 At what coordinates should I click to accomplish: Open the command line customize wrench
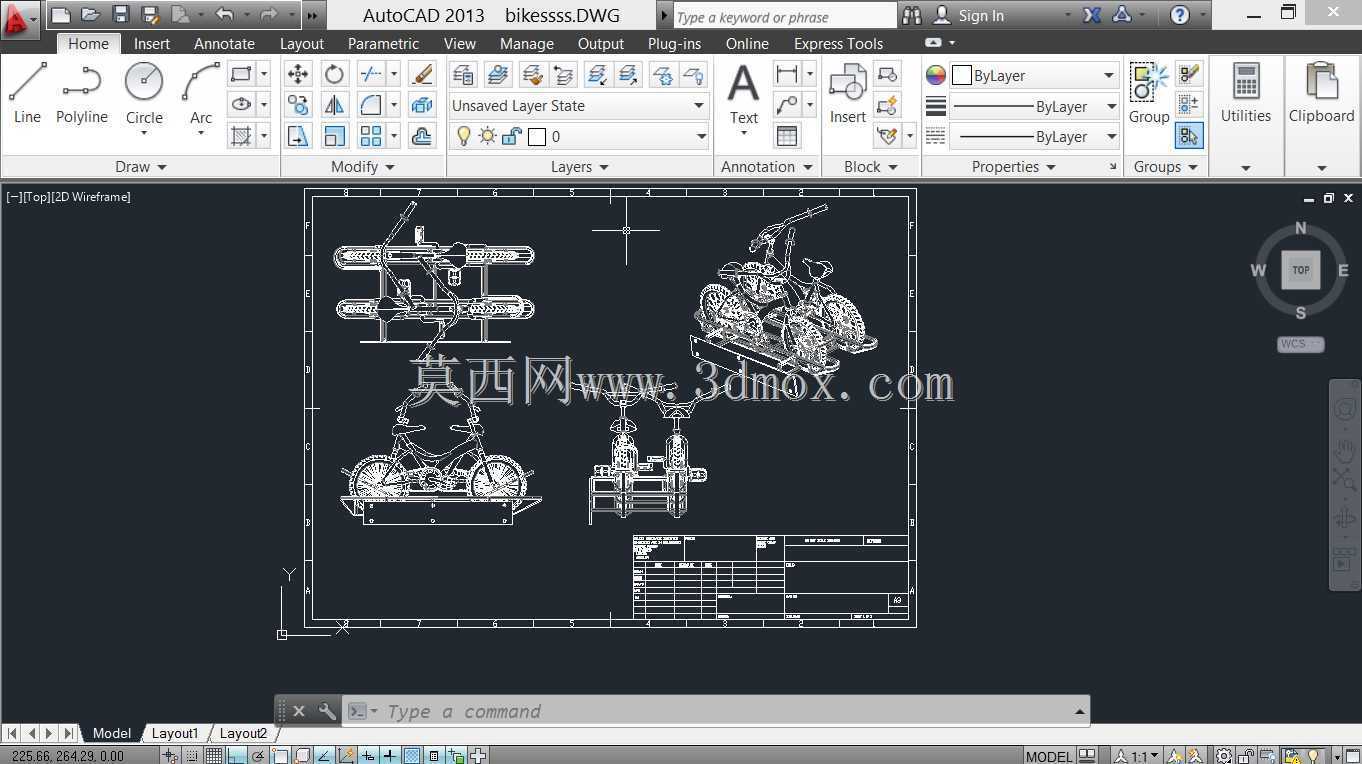327,711
